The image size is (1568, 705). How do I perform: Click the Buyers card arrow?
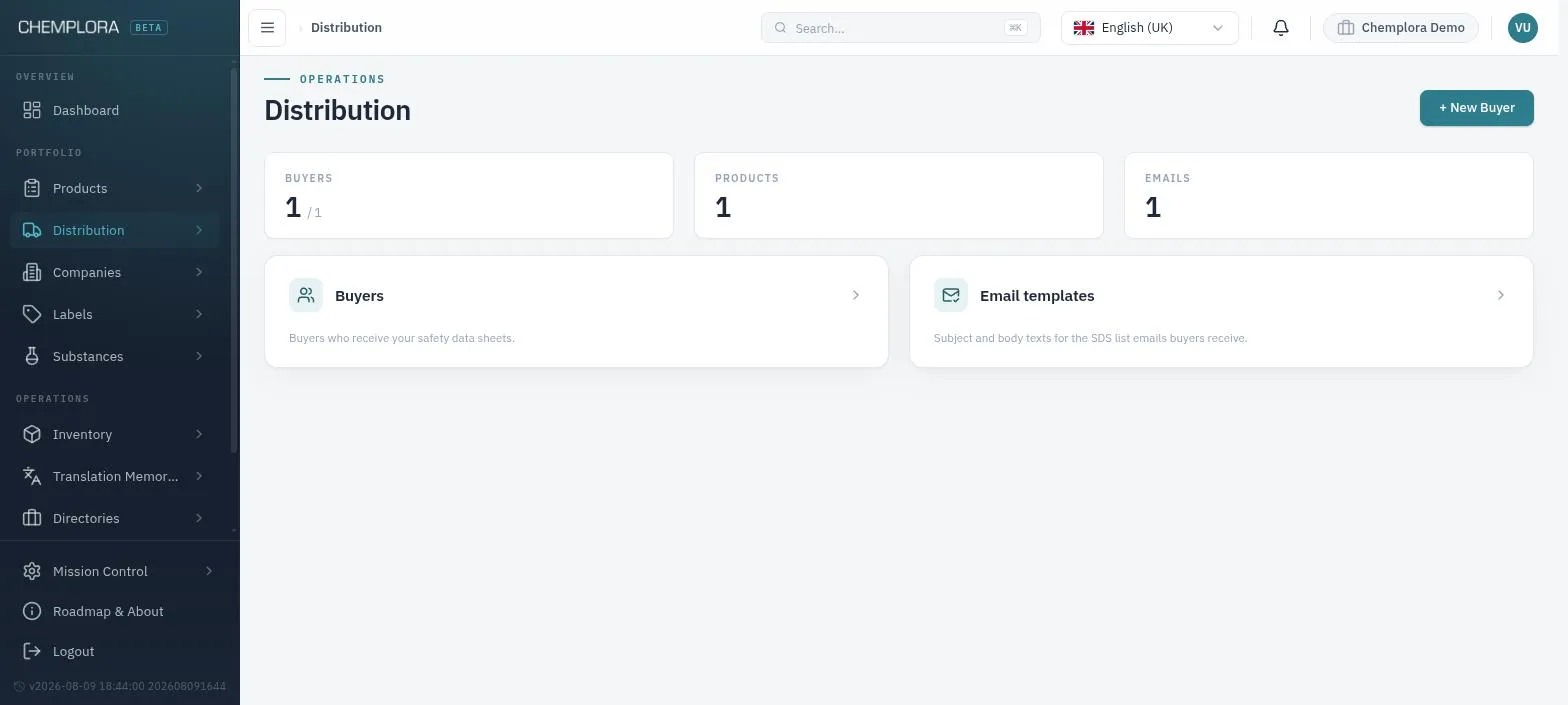[855, 295]
